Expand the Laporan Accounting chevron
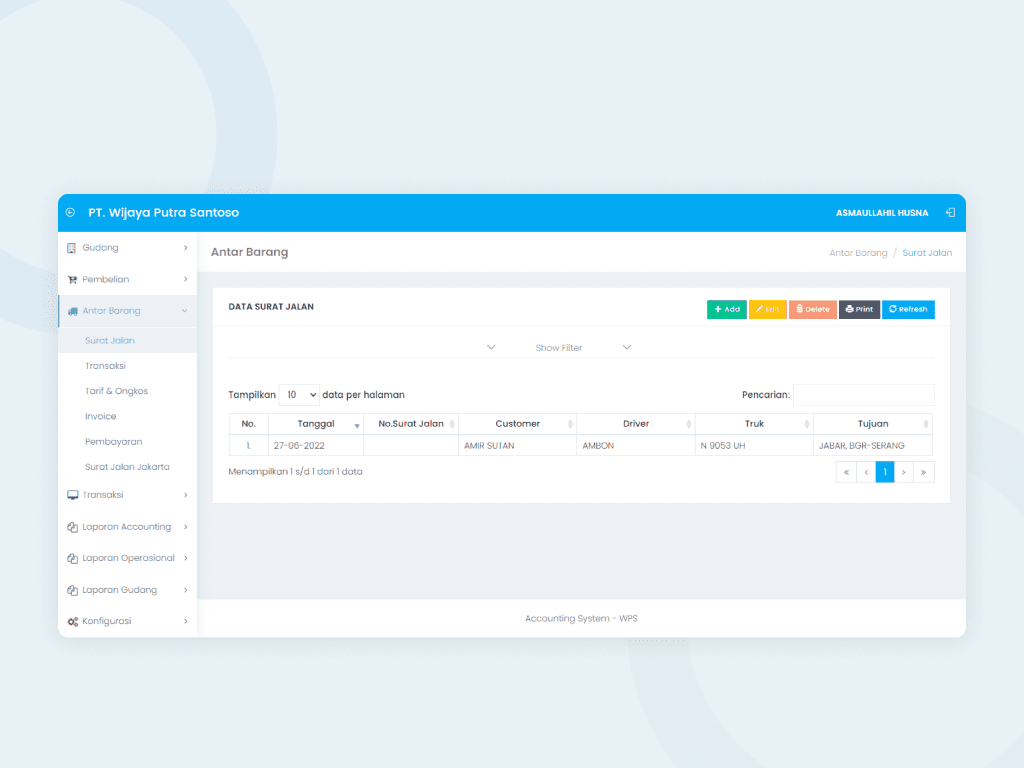Screen dimensions: 1024x768 point(185,526)
